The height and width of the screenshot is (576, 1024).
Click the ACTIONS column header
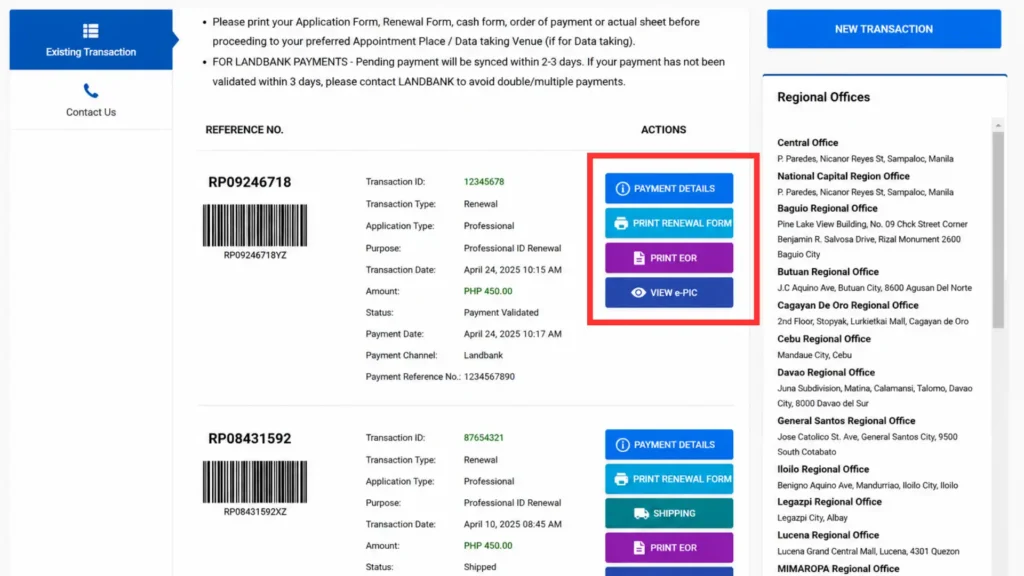pos(664,130)
